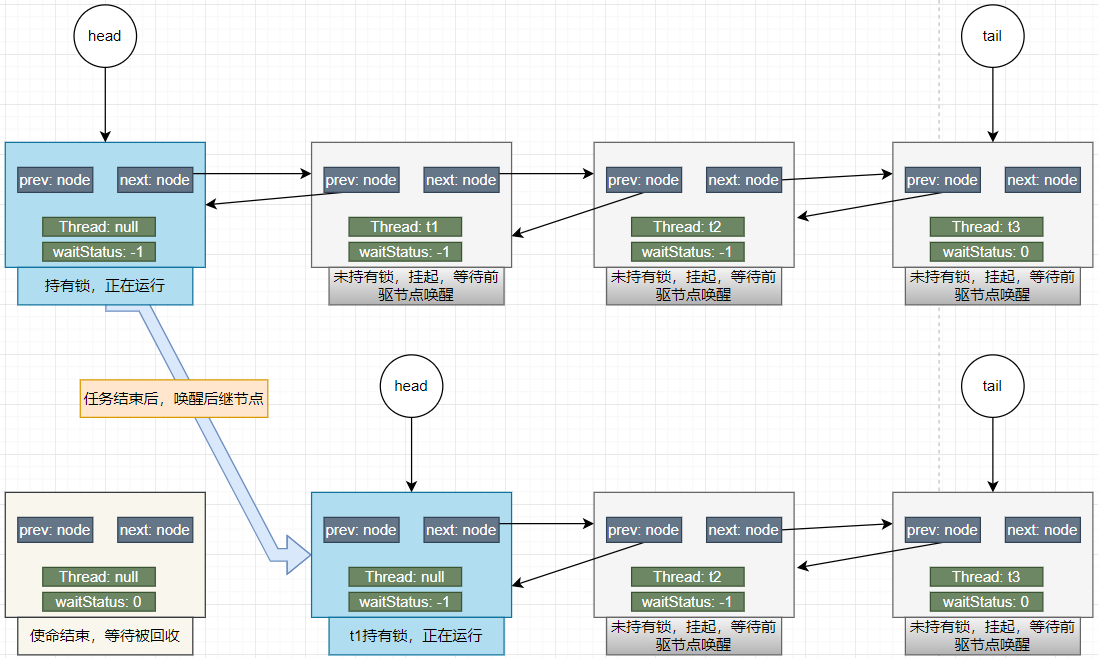
Task: Click 'Thread: null' in the lower blue head node
Action: pyautogui.click(x=405, y=577)
